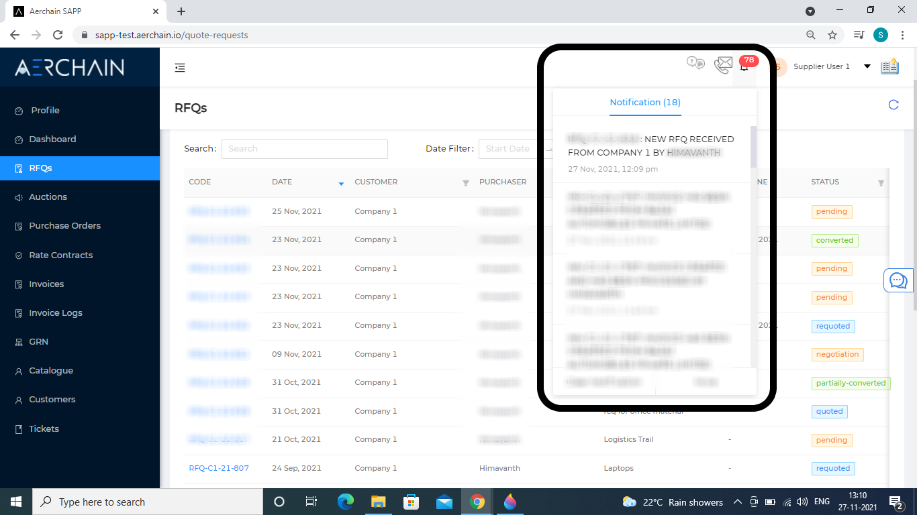Open Invoice Logs page
The image size is (917, 515).
click(x=56, y=313)
